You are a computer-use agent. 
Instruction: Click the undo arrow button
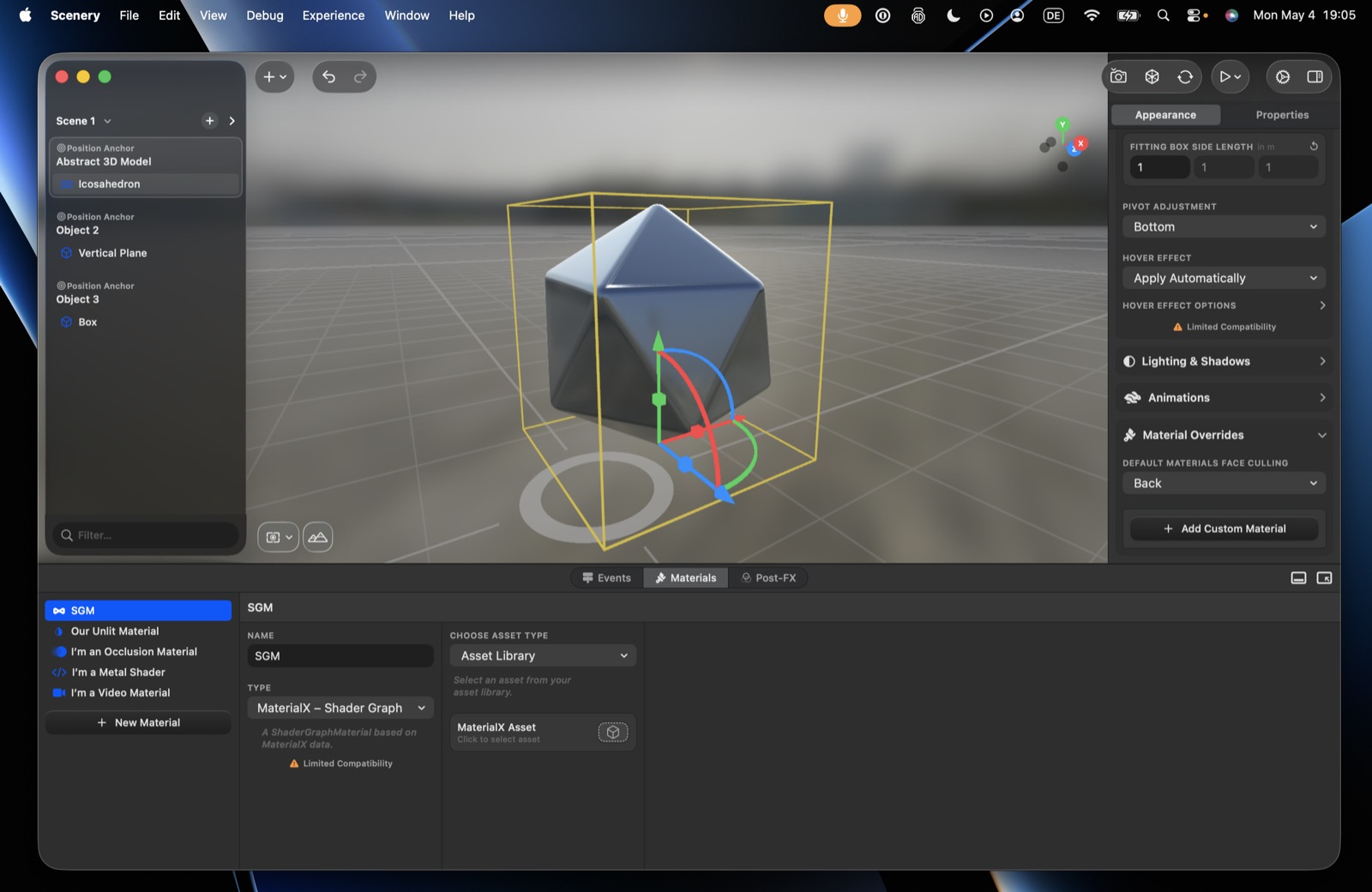pos(329,77)
